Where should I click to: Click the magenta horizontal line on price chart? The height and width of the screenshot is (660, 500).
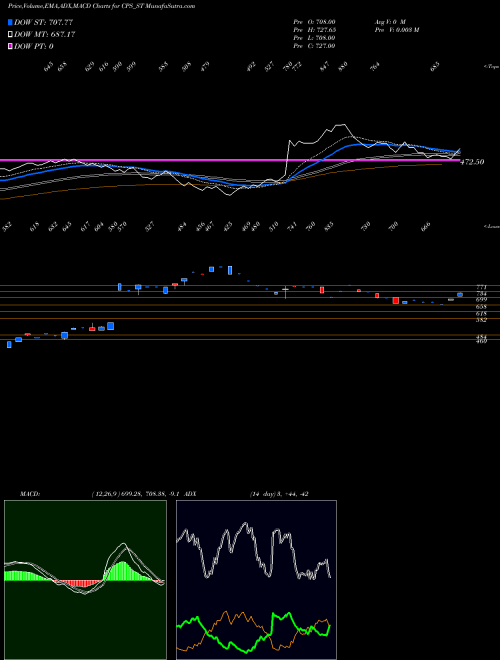point(230,160)
